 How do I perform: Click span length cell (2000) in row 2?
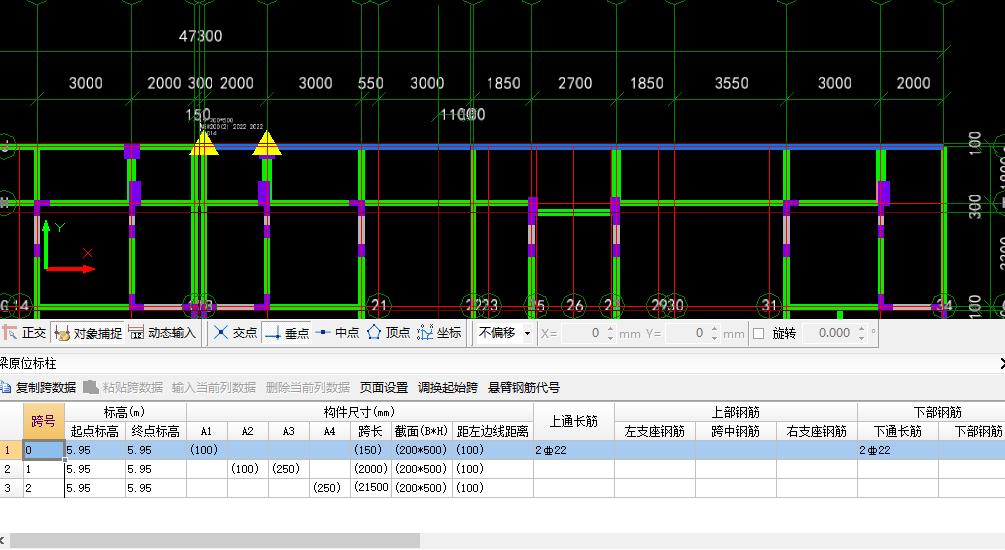coord(370,469)
